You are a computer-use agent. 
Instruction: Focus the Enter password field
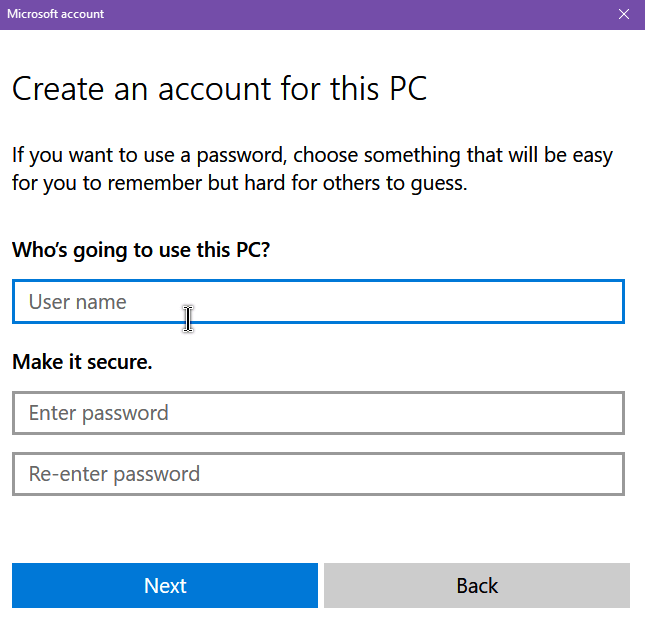coord(318,413)
